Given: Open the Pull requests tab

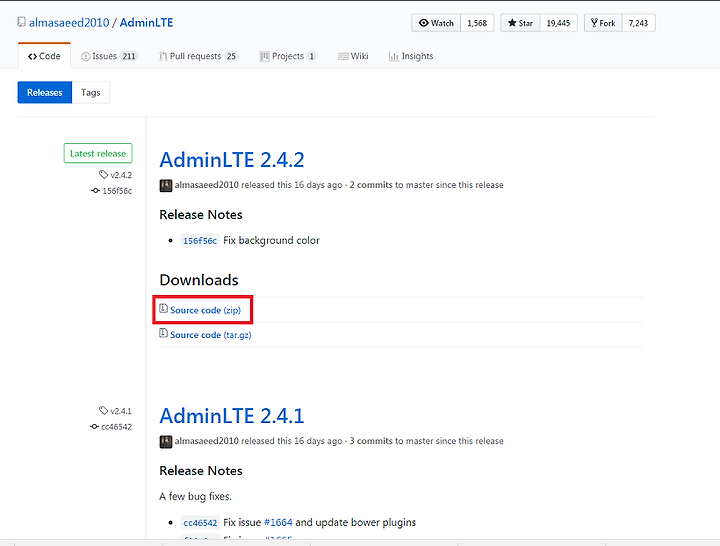Looking at the screenshot, I should tap(198, 56).
